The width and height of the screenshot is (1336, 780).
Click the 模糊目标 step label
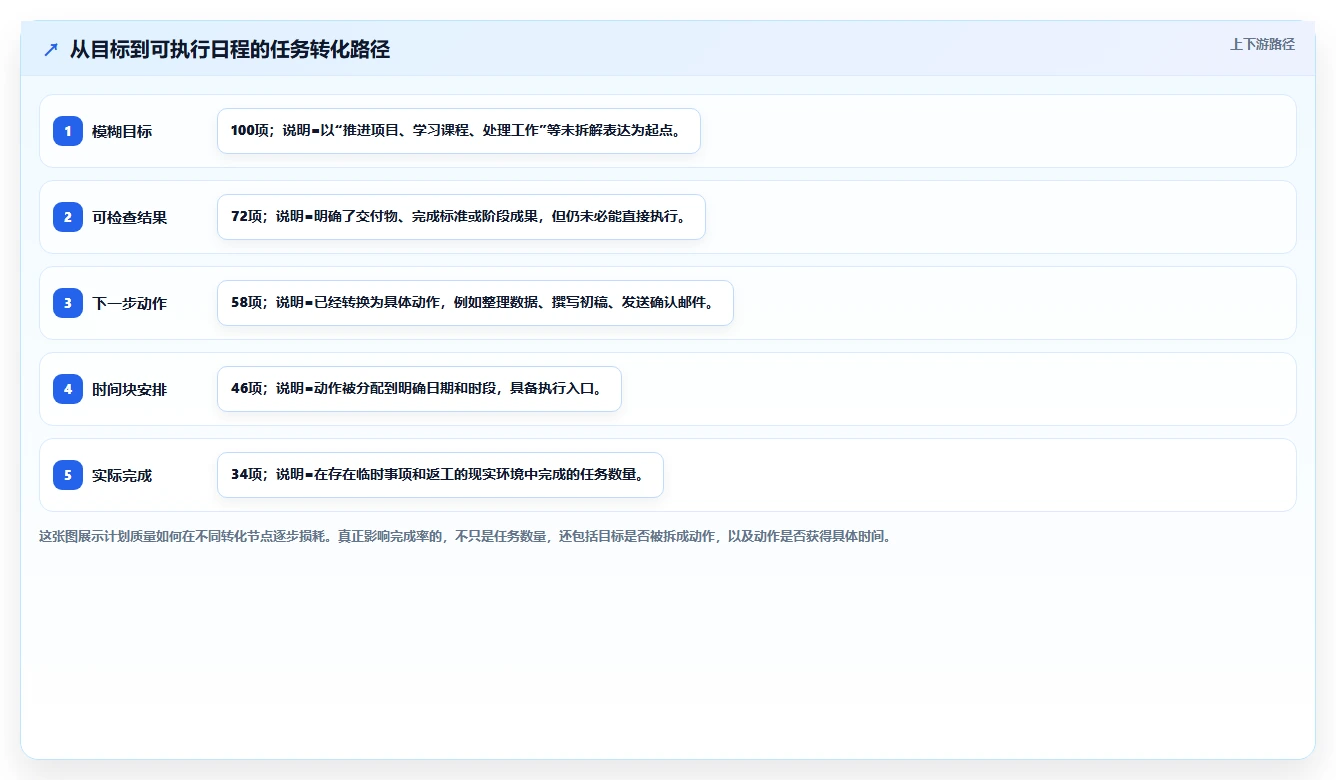pos(122,131)
